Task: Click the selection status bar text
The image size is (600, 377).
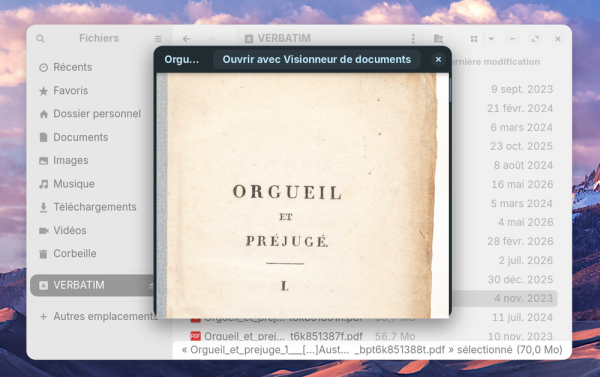Action: pyautogui.click(x=372, y=350)
